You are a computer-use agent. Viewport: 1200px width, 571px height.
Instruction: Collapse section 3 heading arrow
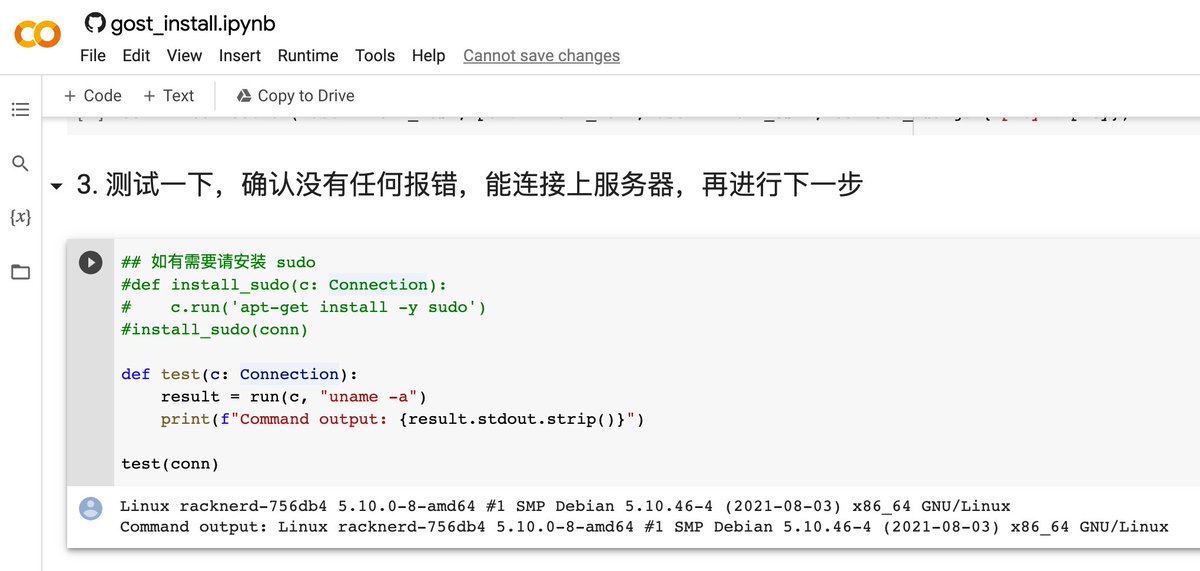coord(56,187)
